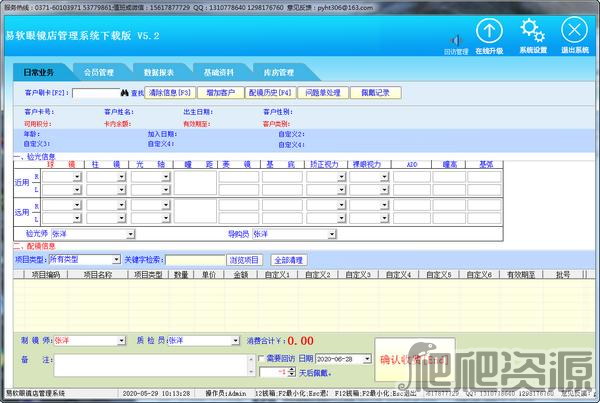
Task: Open 系统设置 gears icon
Action: tap(533, 30)
